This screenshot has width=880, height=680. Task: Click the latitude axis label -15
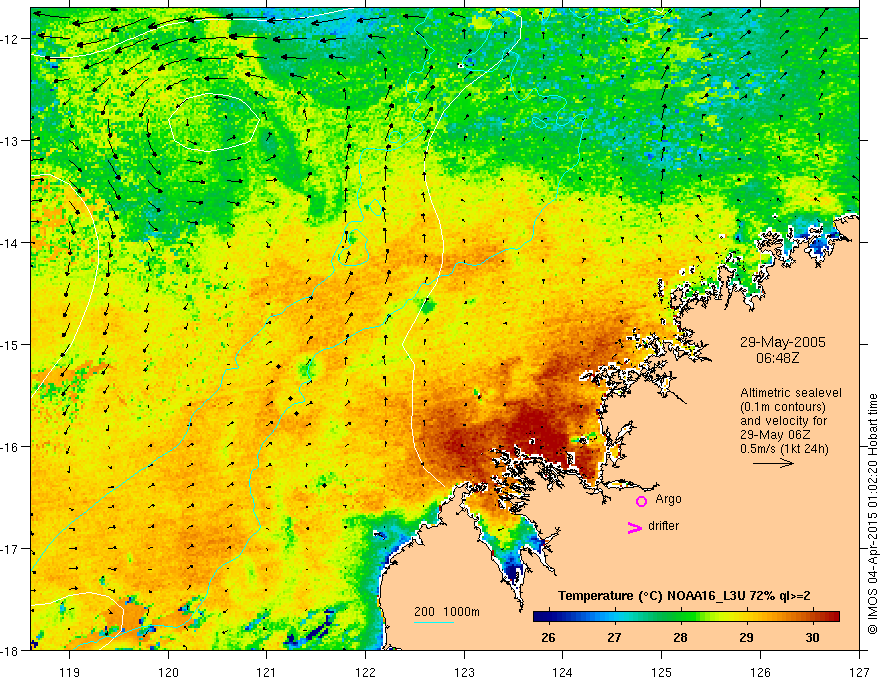[x=10, y=344]
